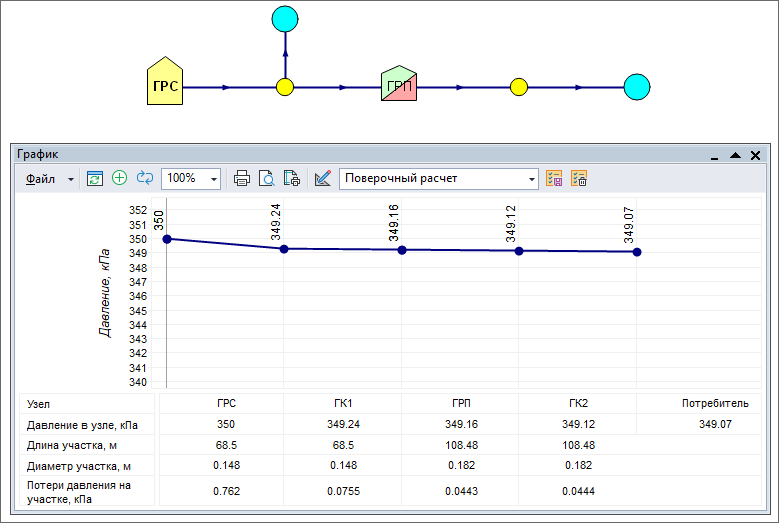Click the yellow junction node below the top consumer
The height and width of the screenshot is (523, 779).
(285, 87)
